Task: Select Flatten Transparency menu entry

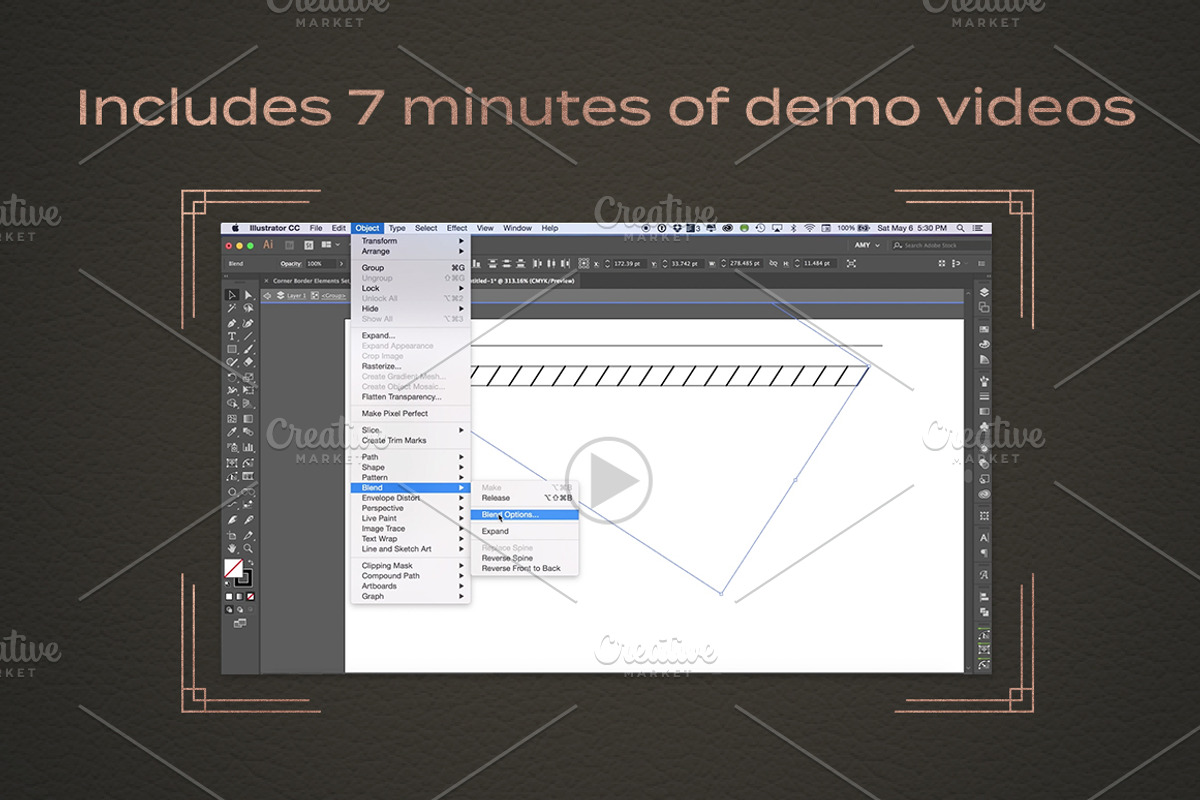Action: coord(411,397)
